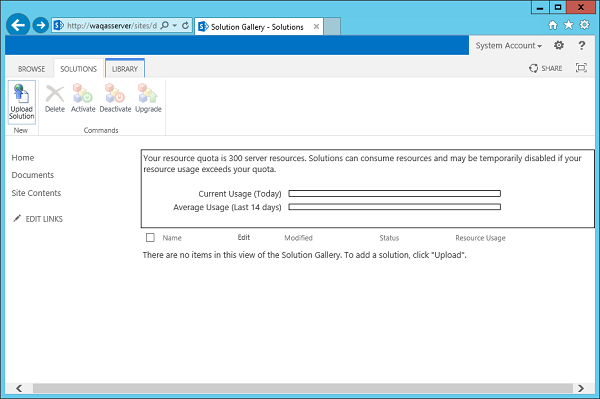Open a new blank browser tab
Viewport: 600px width, 399px height.
pyautogui.click(x=332, y=26)
